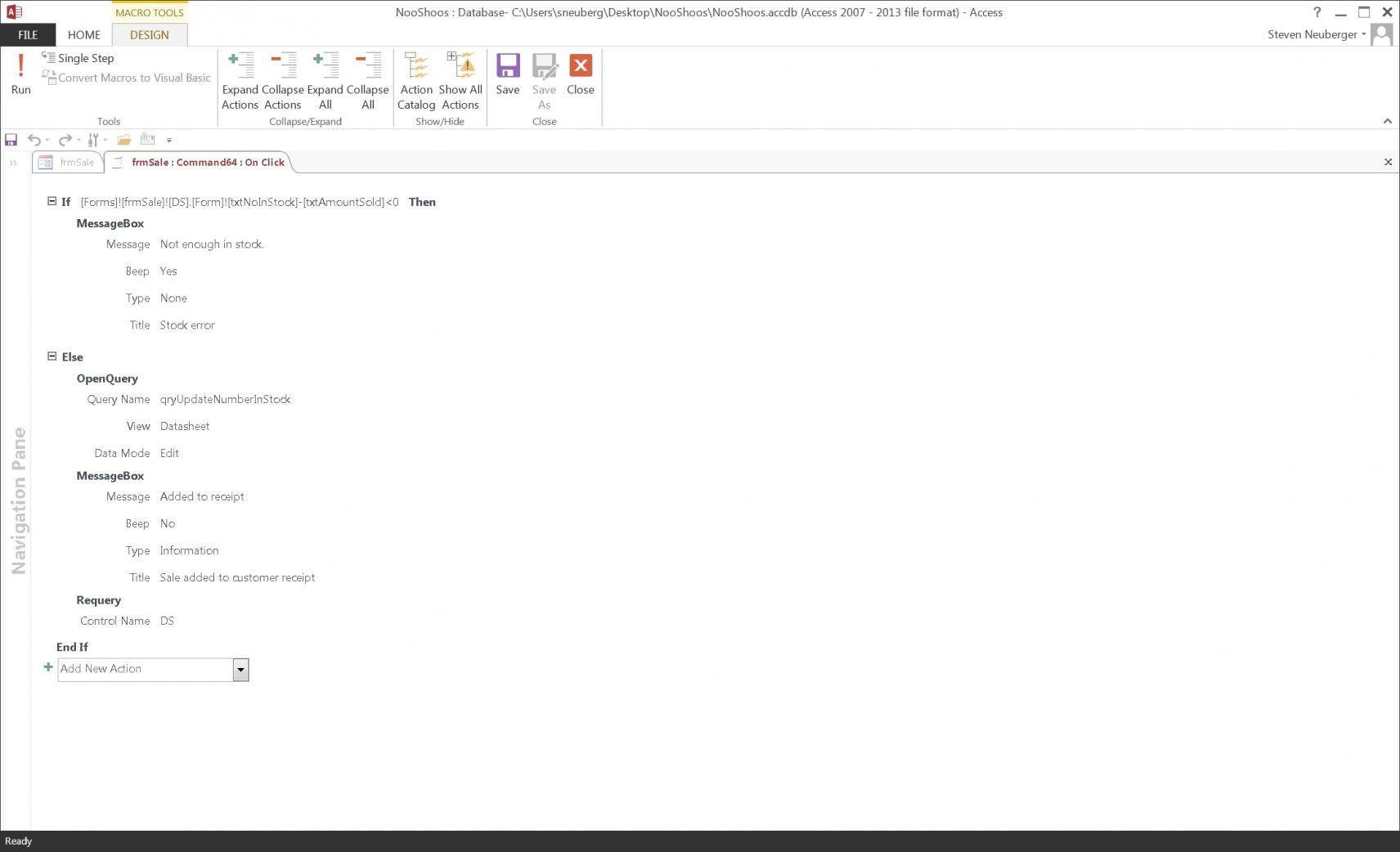1400x852 pixels.
Task: Select the End If line
Action: click(x=72, y=647)
